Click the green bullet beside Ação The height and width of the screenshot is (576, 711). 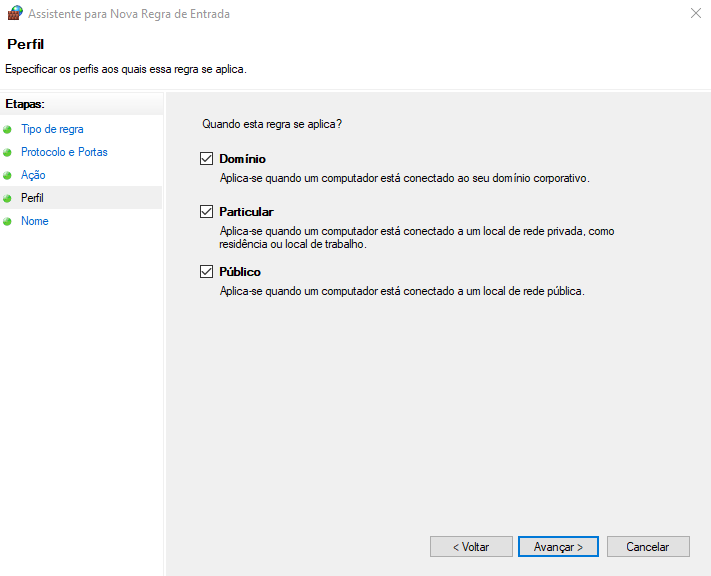[x=8, y=176]
